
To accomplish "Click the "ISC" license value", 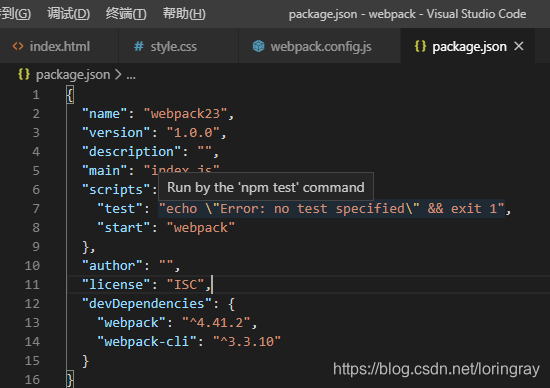I will coord(186,285).
